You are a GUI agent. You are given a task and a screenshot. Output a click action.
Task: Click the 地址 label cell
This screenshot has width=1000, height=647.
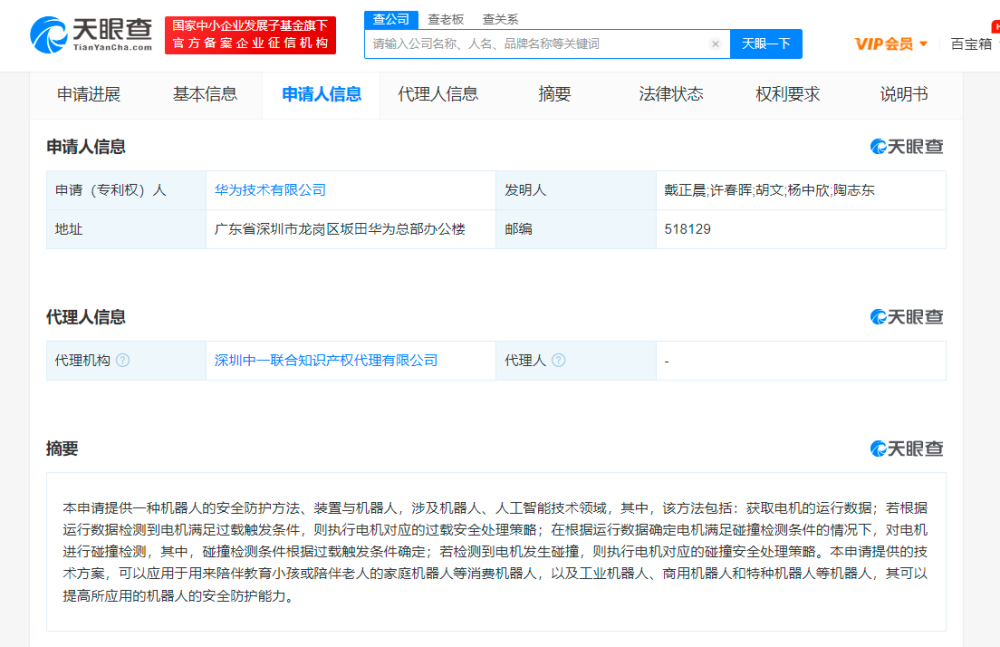point(126,229)
